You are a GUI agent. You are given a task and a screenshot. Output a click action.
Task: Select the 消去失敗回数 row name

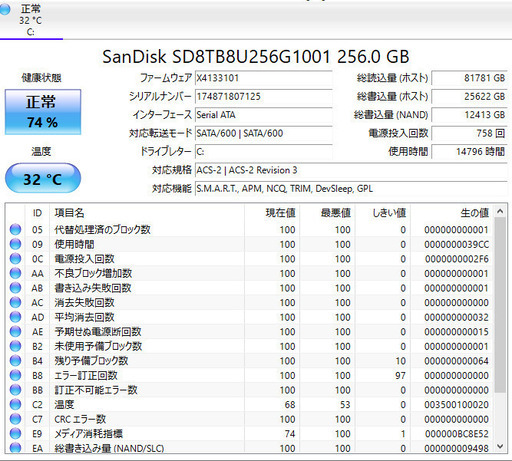pos(84,302)
